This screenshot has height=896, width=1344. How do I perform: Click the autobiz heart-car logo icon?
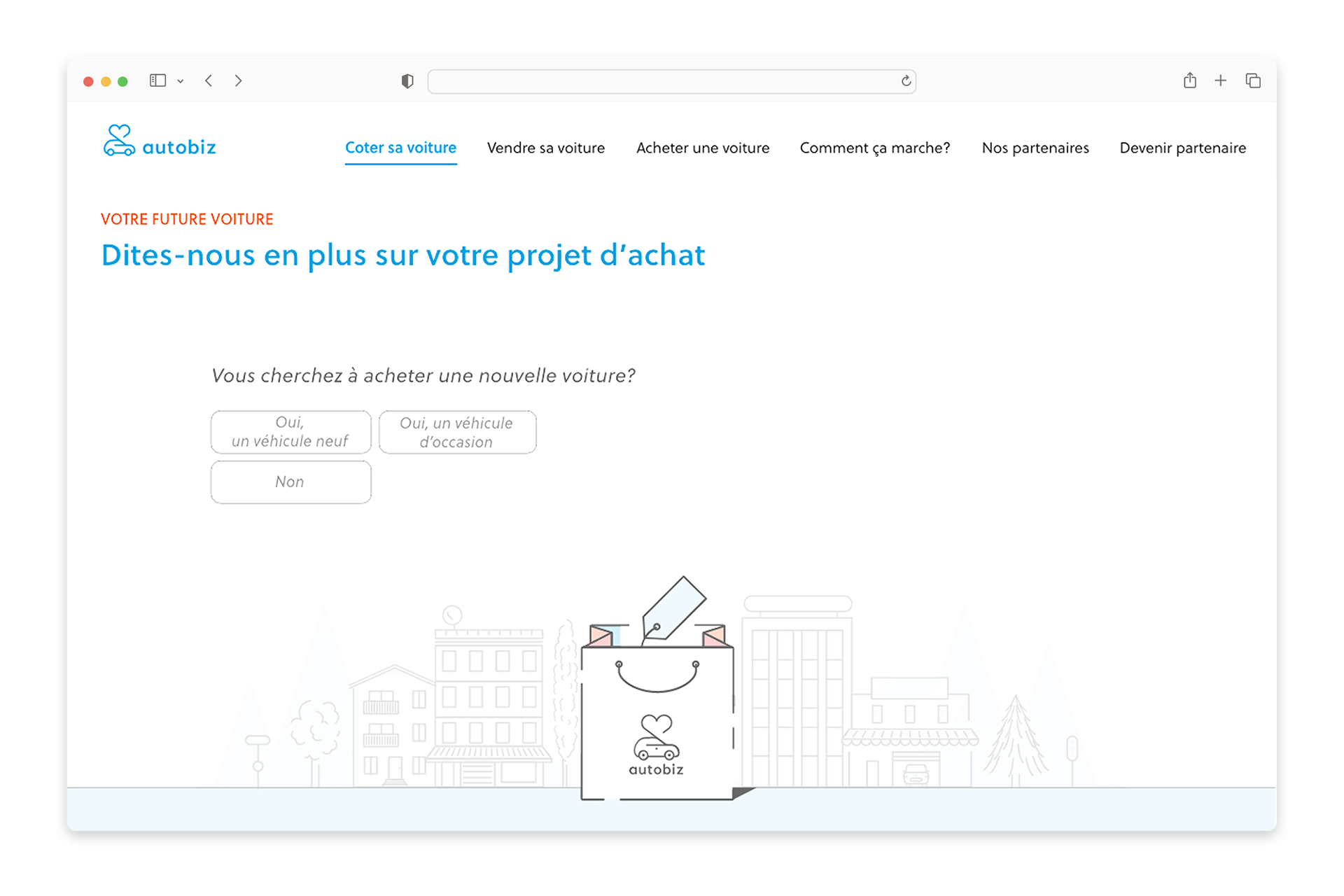[119, 141]
